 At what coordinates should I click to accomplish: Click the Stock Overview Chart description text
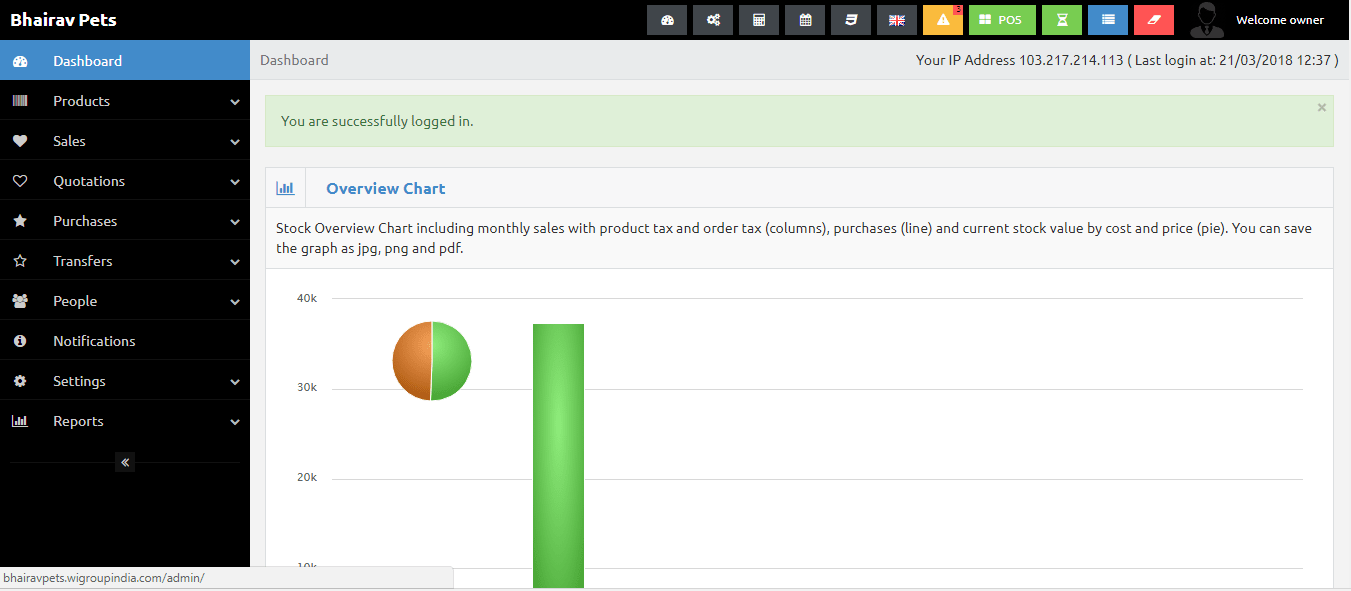click(x=794, y=238)
